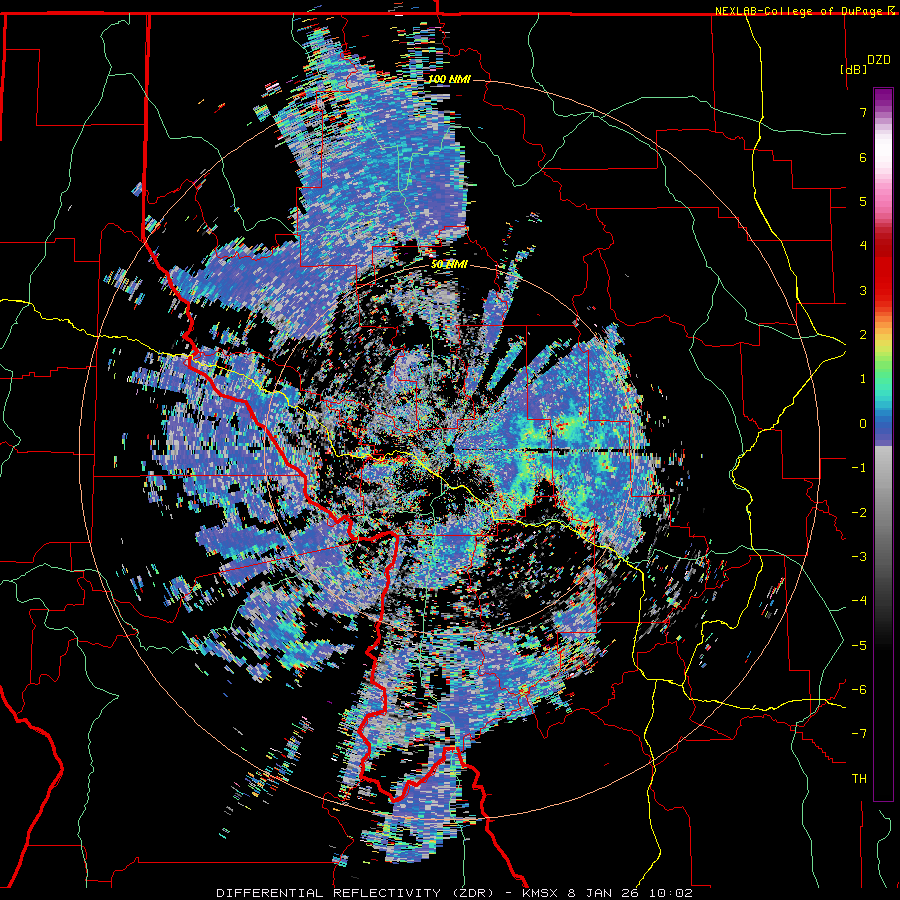900x900 pixels.
Task: Click the TH label on legend
Action: [x=859, y=779]
